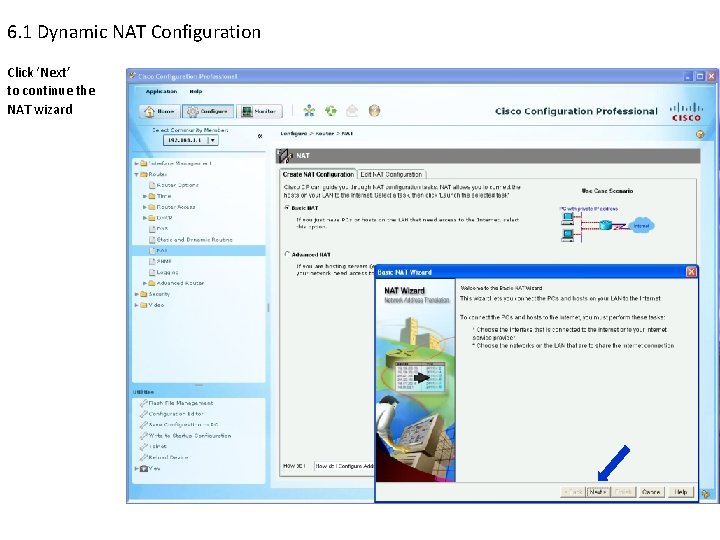This screenshot has height=540, width=720.
Task: Click Help button in the NAT wizard
Action: pos(681,492)
